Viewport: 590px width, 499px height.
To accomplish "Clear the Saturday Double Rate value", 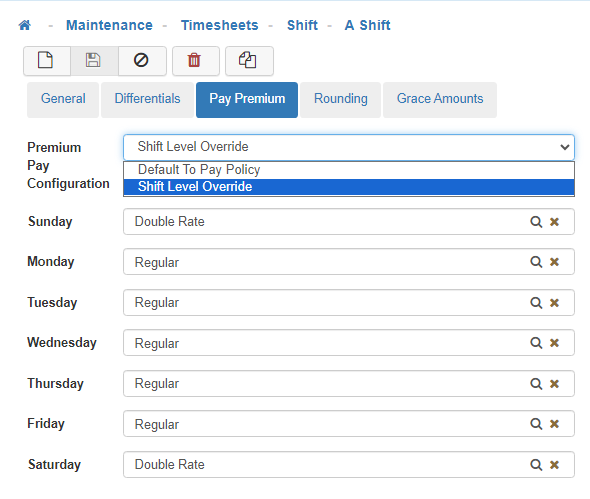I will (554, 465).
